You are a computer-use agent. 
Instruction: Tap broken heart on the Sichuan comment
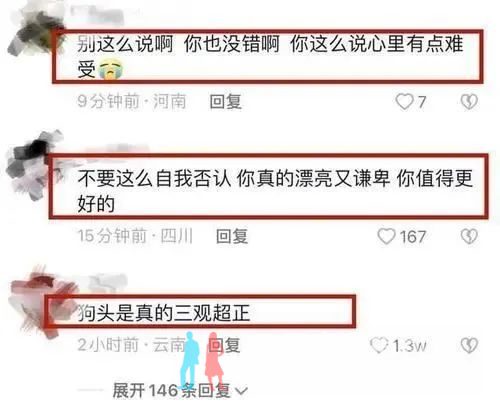click(x=469, y=236)
